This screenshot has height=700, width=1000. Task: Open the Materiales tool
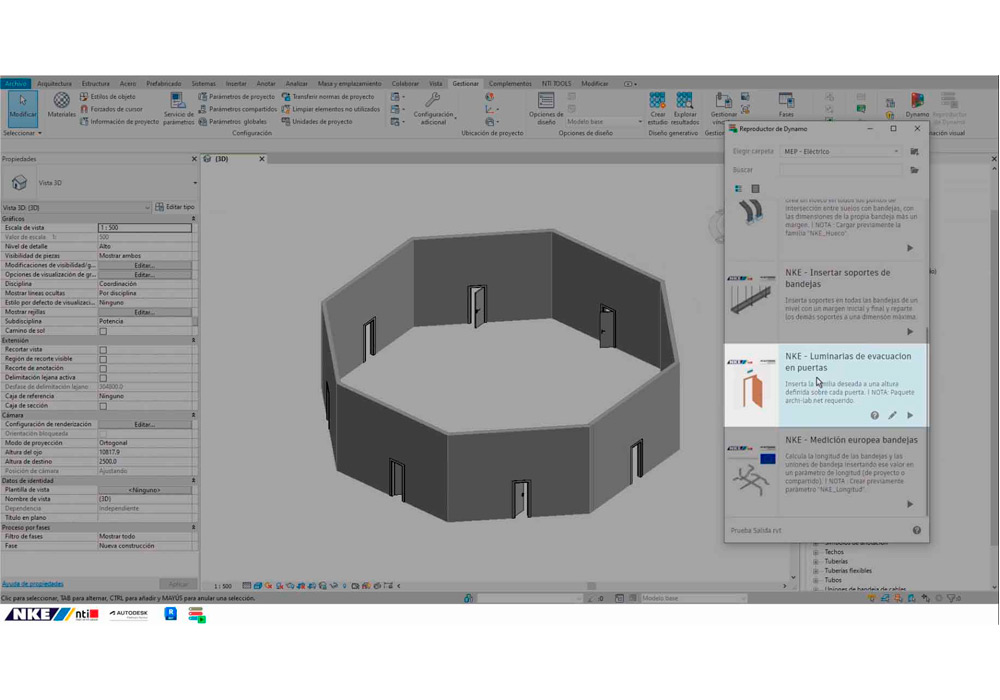(61, 104)
